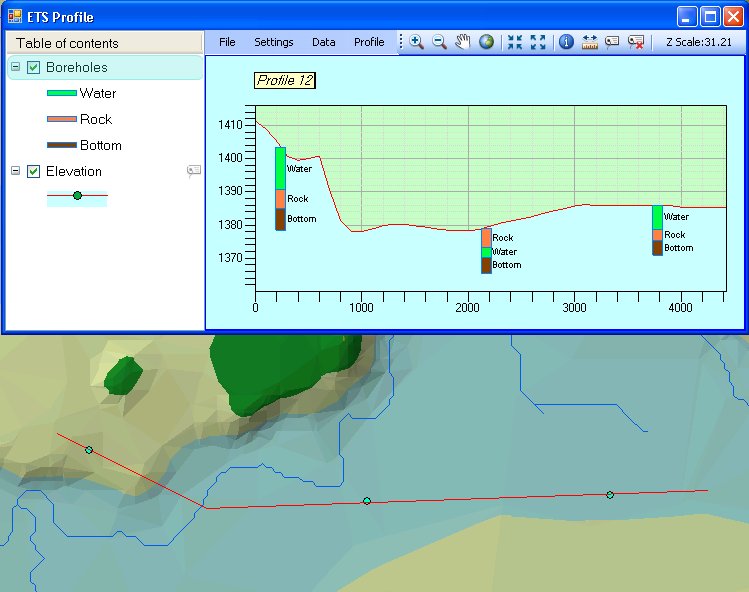The height and width of the screenshot is (592, 749).
Task: Collapse the Elevation tree node
Action: (15, 172)
